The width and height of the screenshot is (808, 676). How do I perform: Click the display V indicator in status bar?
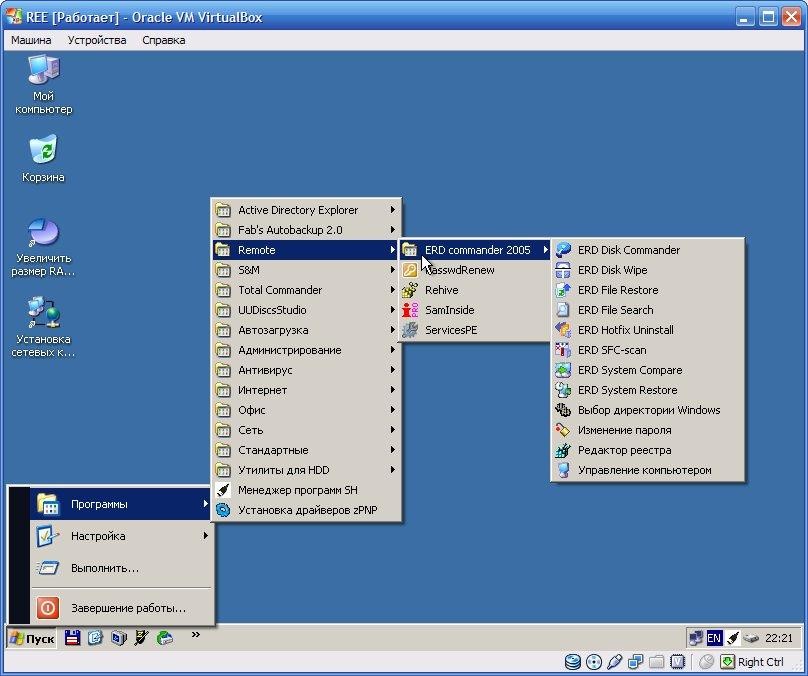click(x=677, y=662)
